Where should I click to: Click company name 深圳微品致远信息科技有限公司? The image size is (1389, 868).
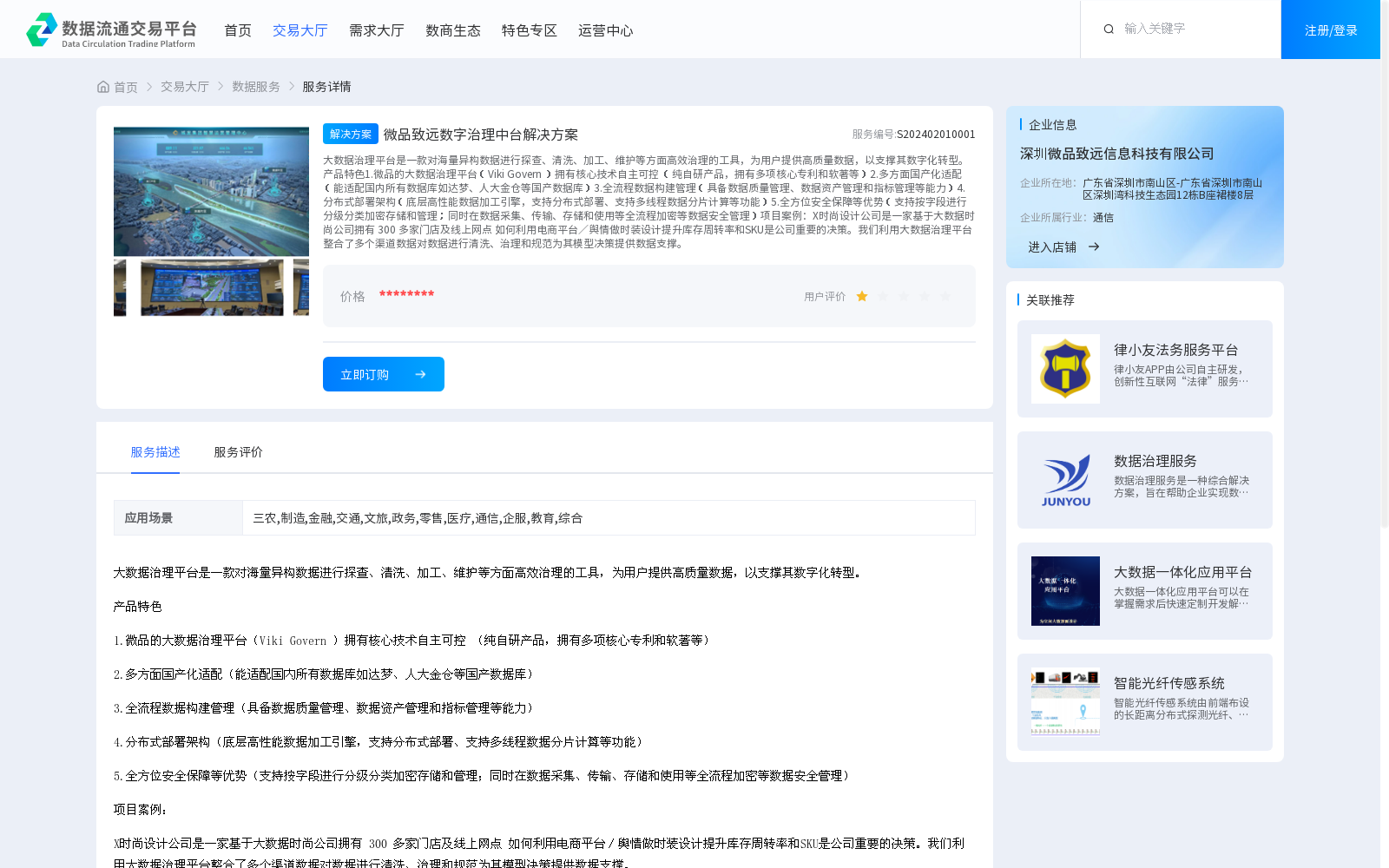click(1117, 154)
